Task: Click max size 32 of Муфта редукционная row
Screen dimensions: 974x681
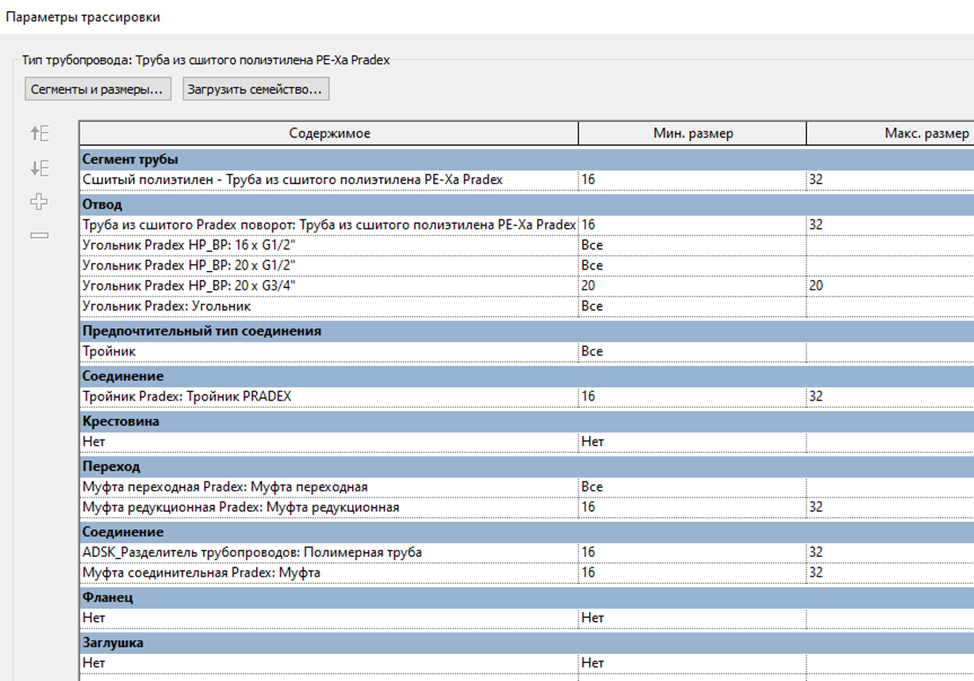Action: pos(890,507)
